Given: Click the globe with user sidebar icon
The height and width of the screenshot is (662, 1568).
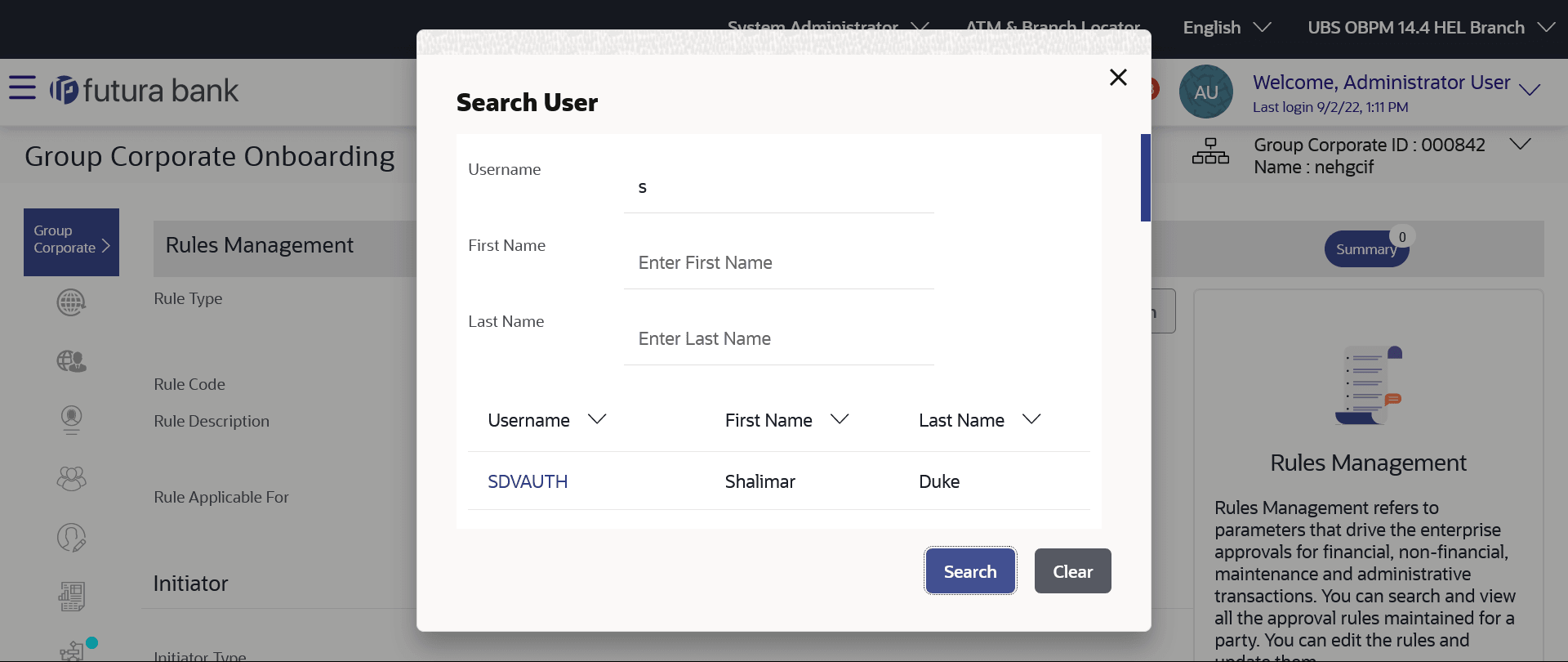Looking at the screenshot, I should [x=71, y=361].
